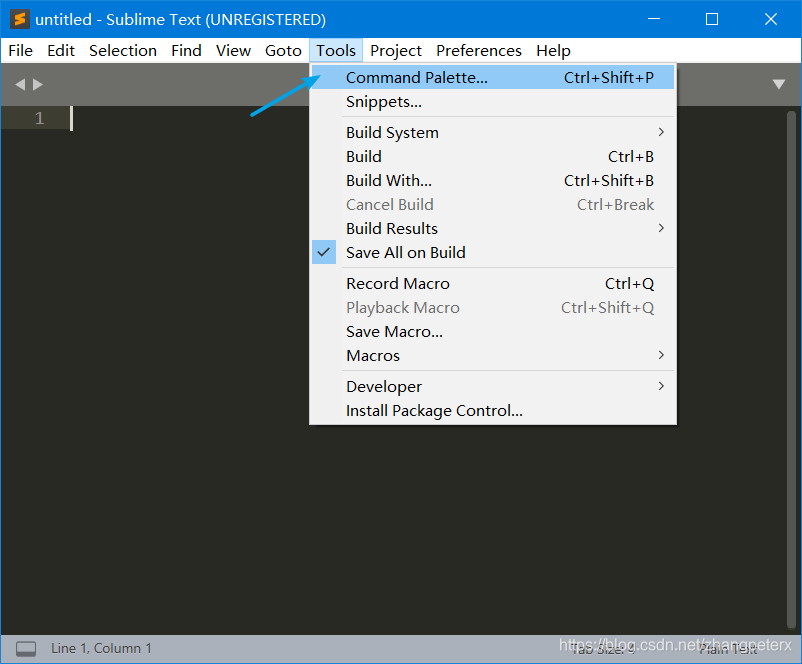Open Tab Size selector in status bar
Image resolution: width=802 pixels, height=664 pixels.
tap(604, 649)
